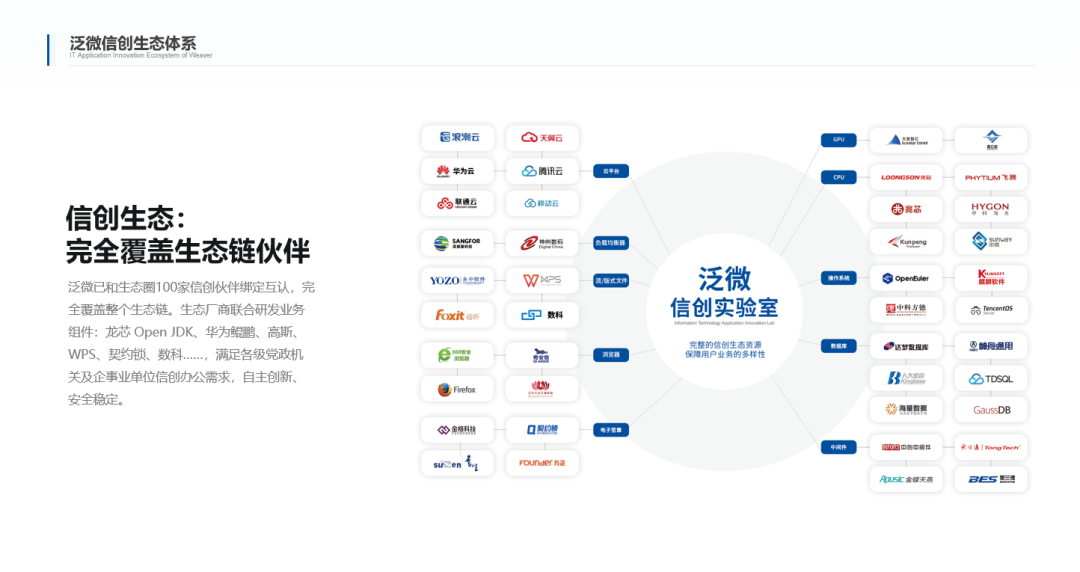1080x572 pixels.
Task: Click the BES 宝兰德 logo card
Action: click(991, 479)
